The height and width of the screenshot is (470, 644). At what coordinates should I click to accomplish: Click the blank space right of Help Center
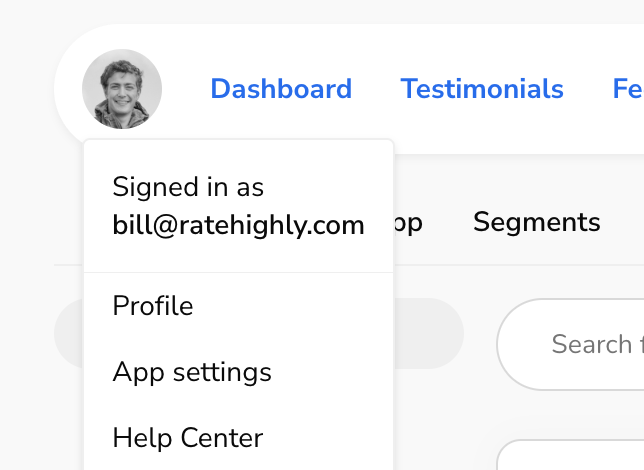(330, 438)
